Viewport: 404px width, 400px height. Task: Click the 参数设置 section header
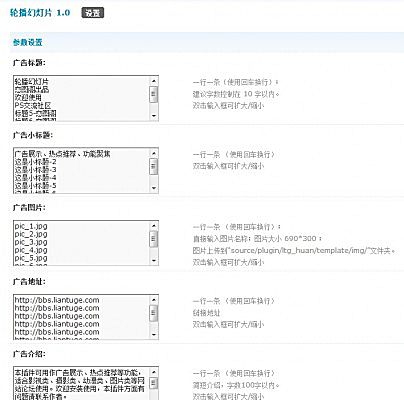click(28, 43)
